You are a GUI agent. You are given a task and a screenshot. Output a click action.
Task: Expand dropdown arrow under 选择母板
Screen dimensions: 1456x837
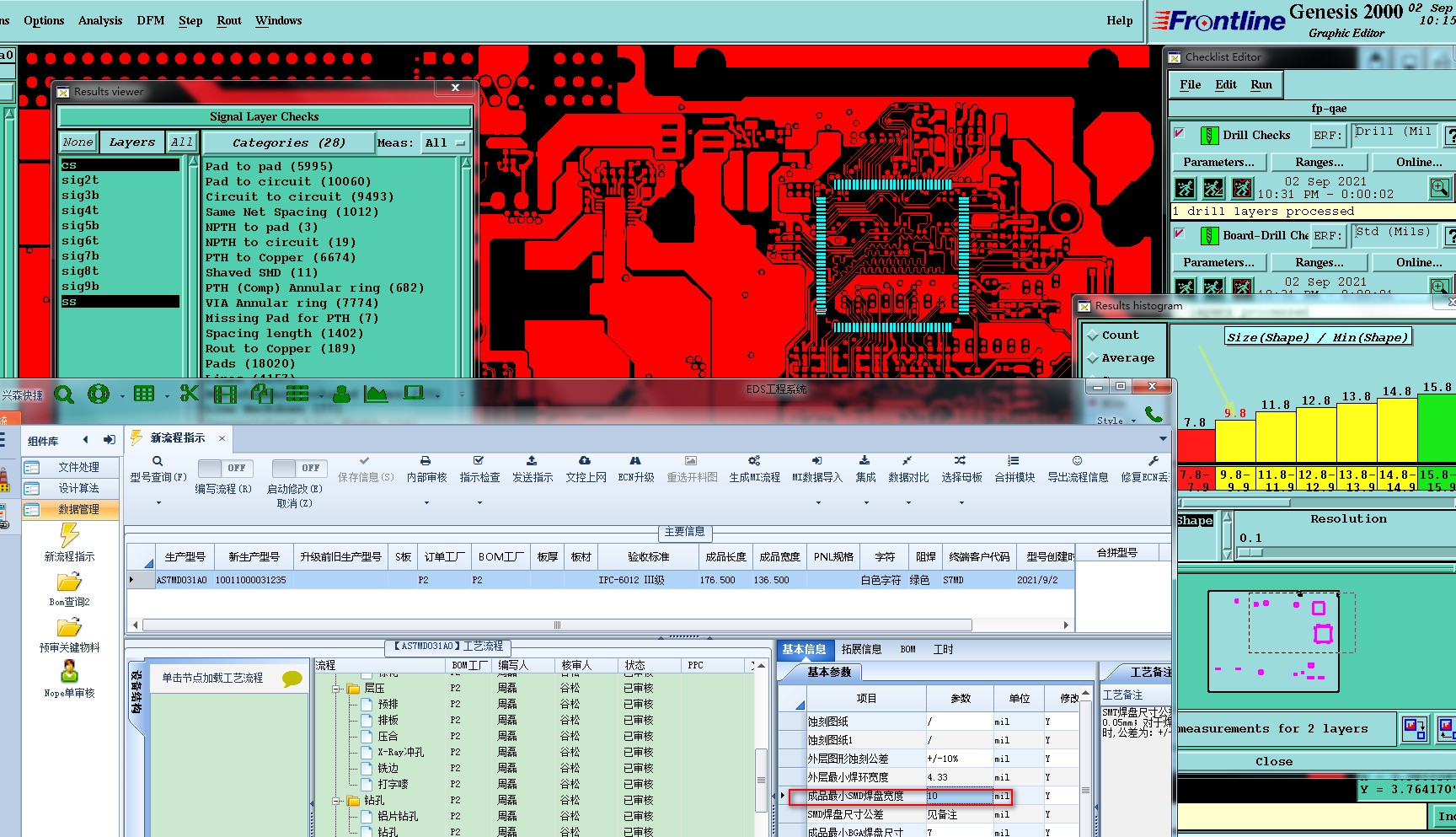click(x=961, y=502)
